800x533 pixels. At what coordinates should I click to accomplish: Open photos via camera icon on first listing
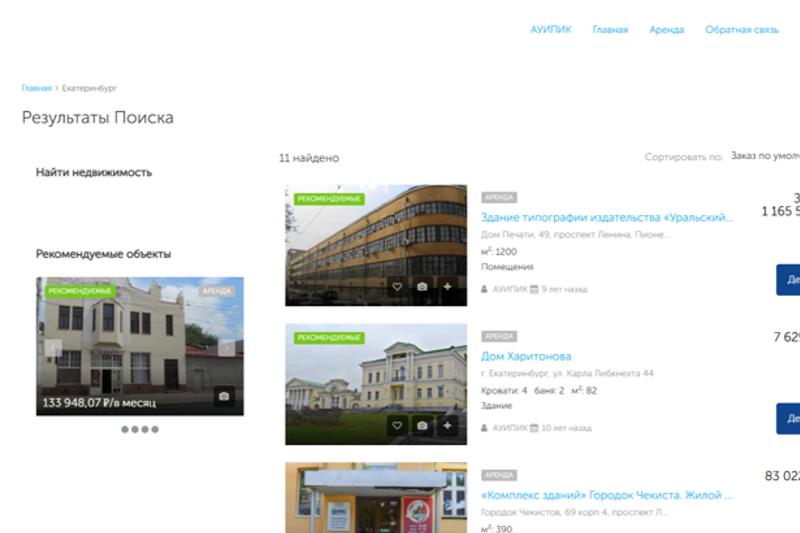[422, 287]
